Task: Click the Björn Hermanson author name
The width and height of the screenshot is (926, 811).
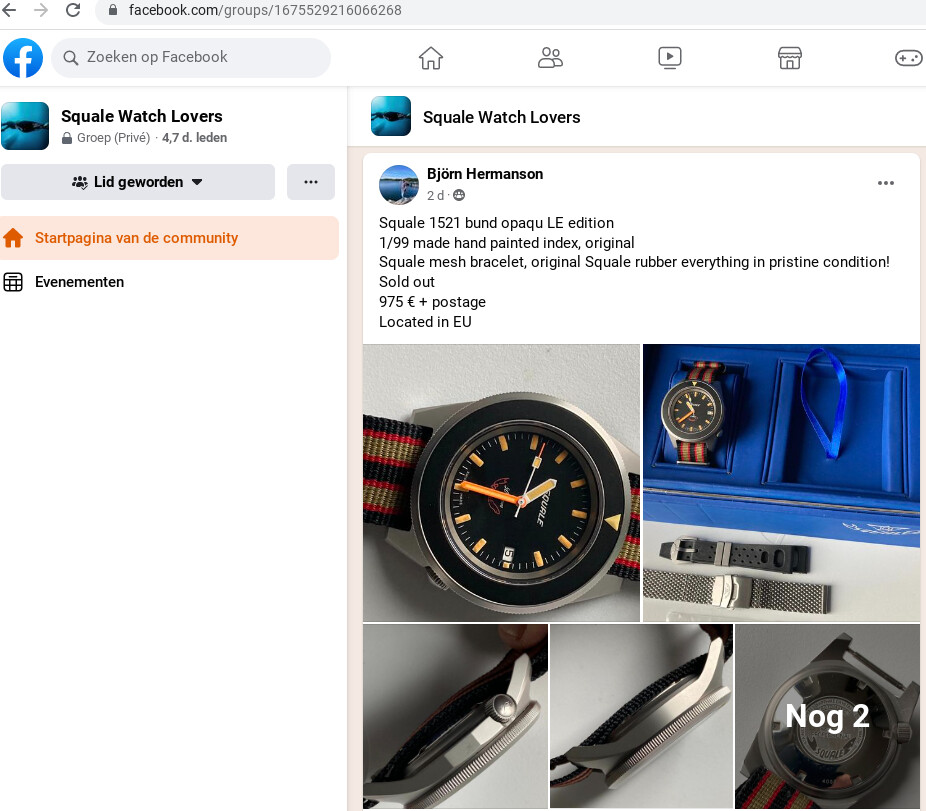Action: (x=485, y=174)
